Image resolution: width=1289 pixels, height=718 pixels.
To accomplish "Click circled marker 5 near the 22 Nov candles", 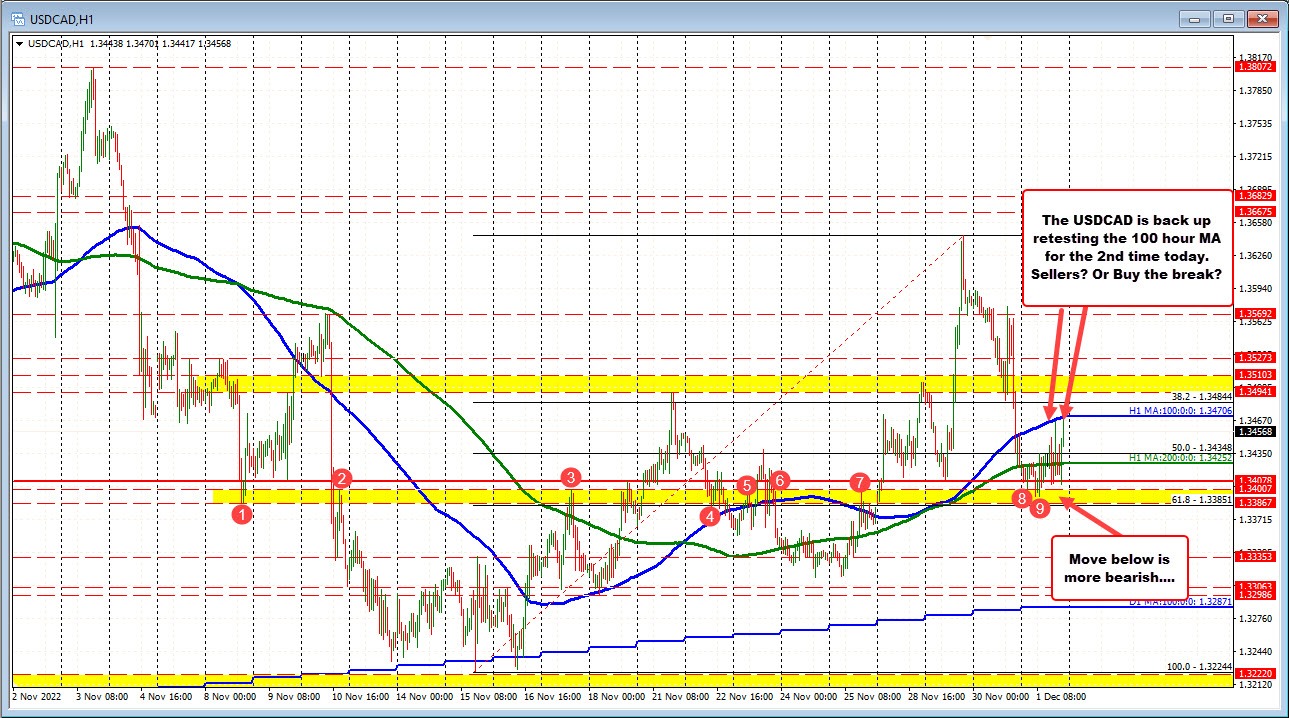I will click(x=745, y=485).
